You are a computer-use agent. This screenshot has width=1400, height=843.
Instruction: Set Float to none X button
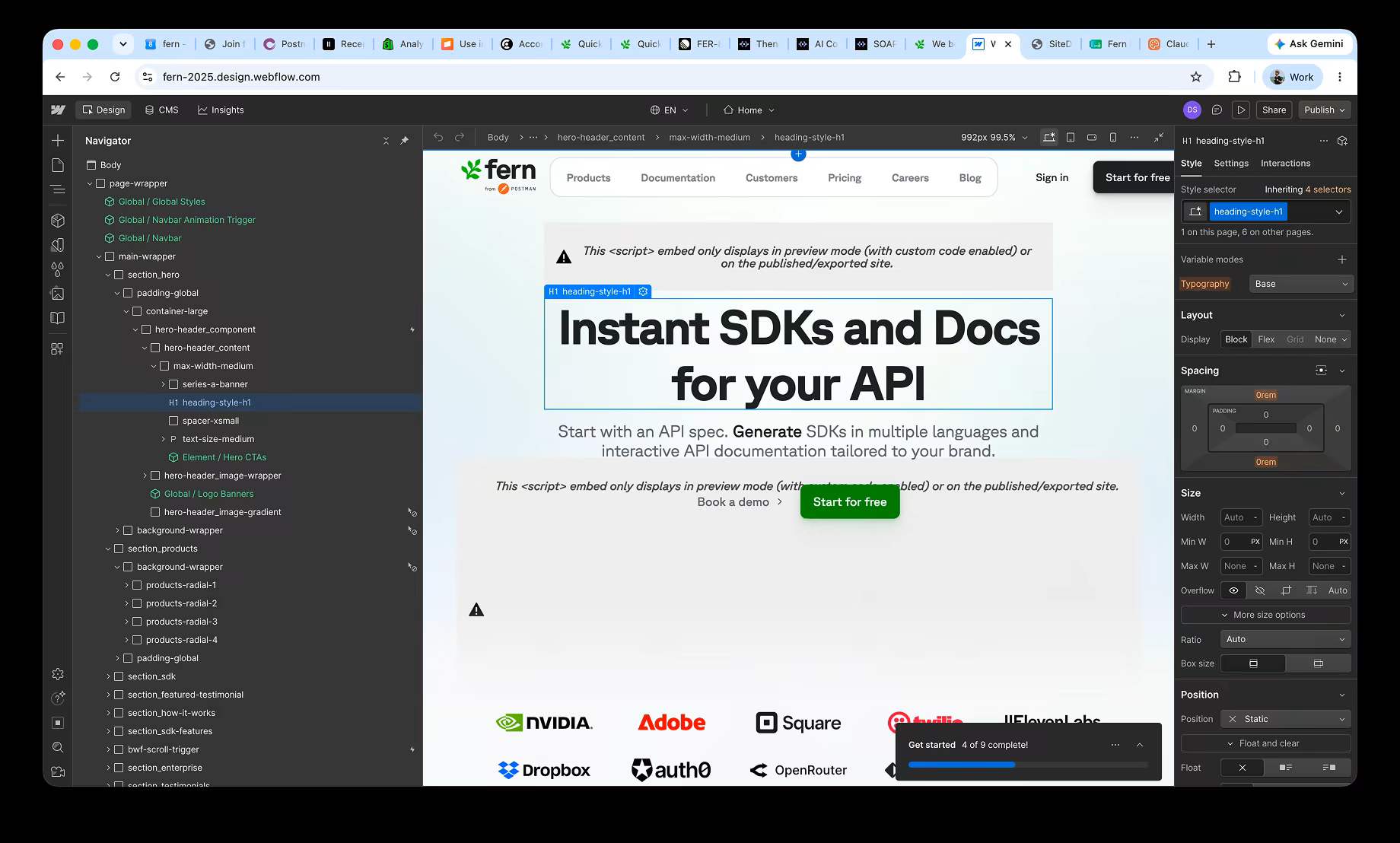click(x=1242, y=768)
